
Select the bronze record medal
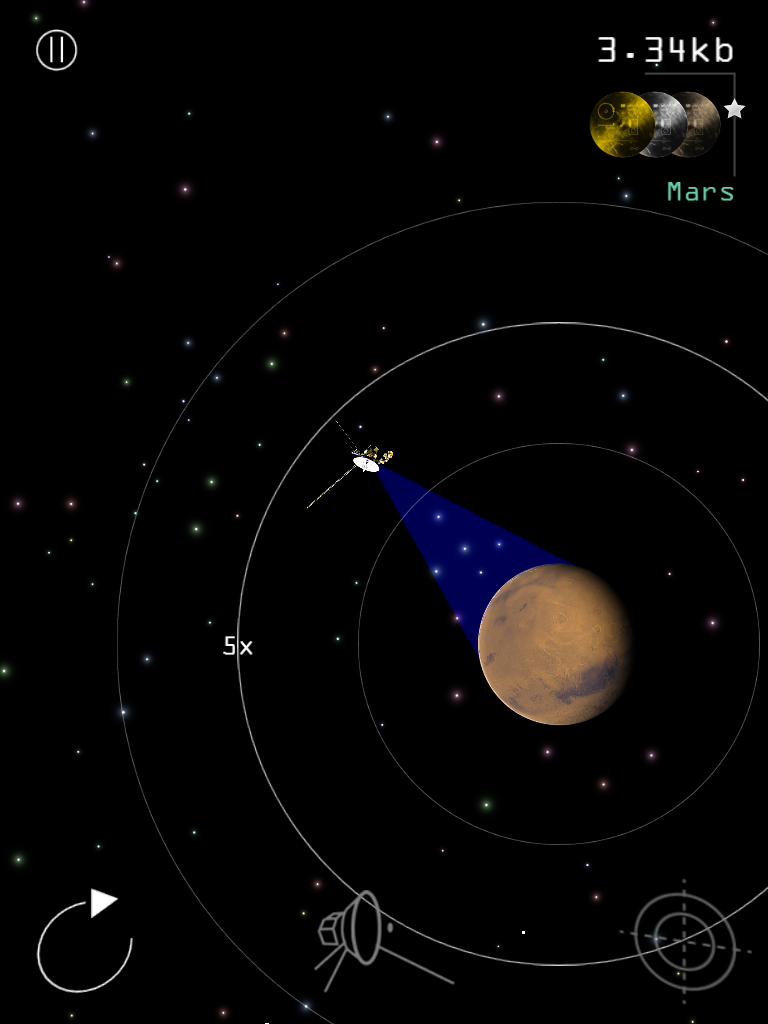point(701,124)
